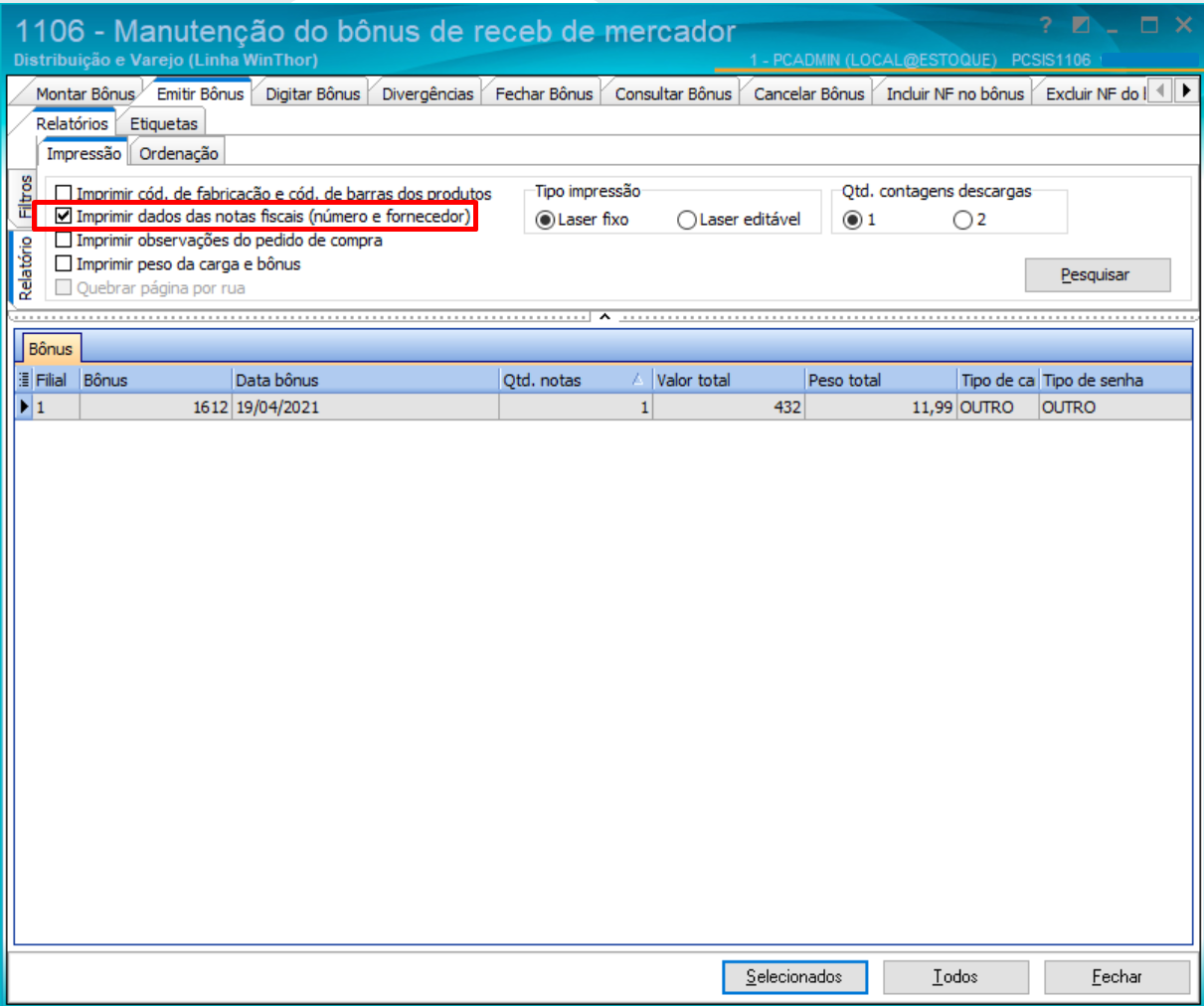Click Peso total cell 11,99
This screenshot has height=1006, width=1204.
click(x=881, y=407)
